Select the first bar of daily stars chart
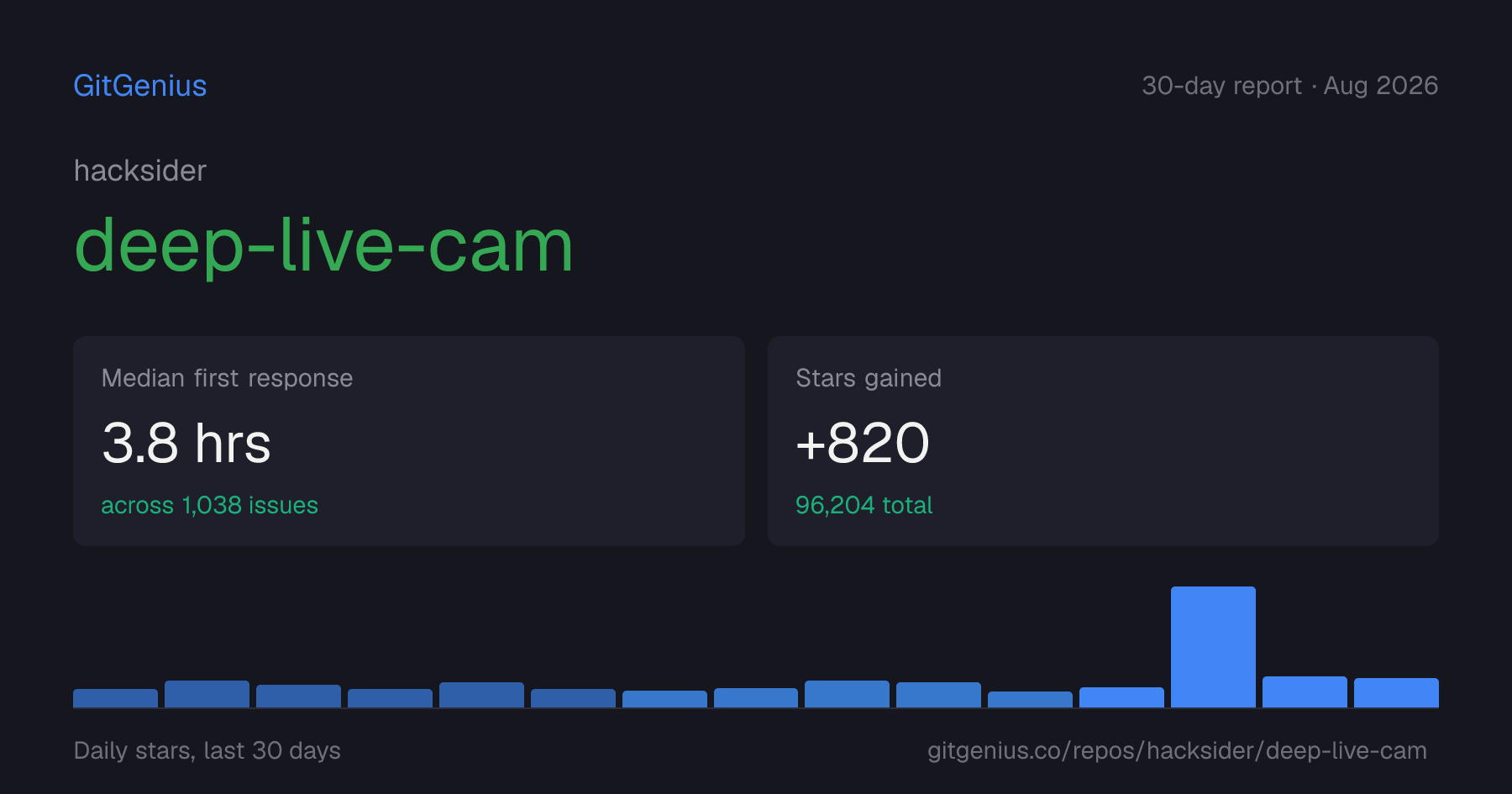 (x=115, y=698)
